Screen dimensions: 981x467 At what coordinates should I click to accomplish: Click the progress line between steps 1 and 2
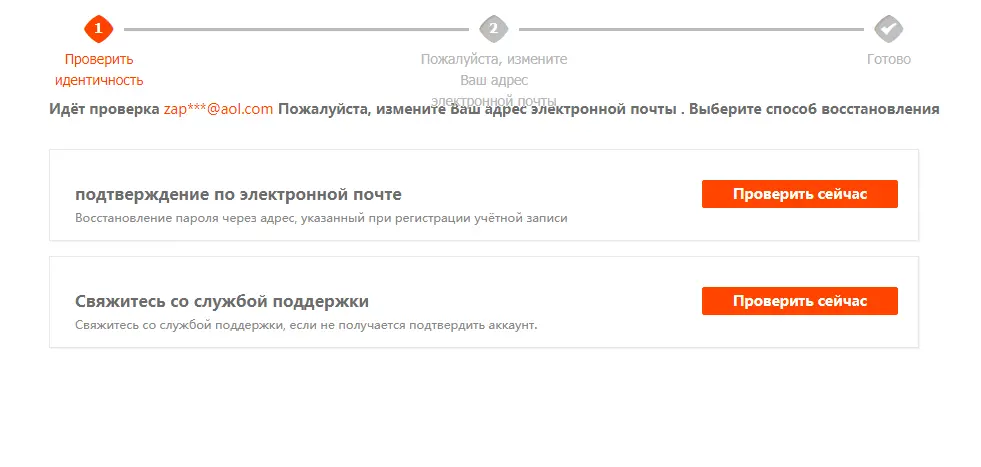point(296,29)
